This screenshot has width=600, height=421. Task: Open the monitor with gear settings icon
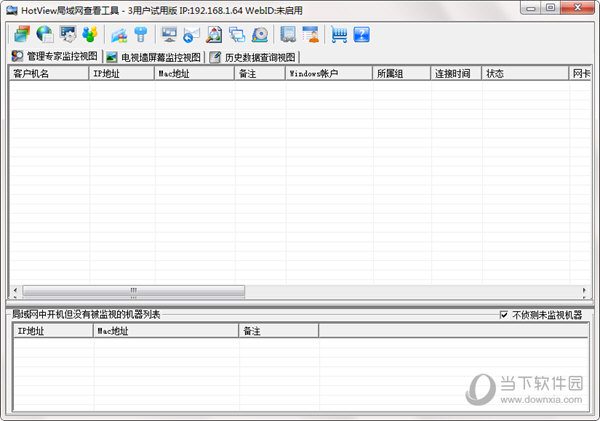coord(68,34)
